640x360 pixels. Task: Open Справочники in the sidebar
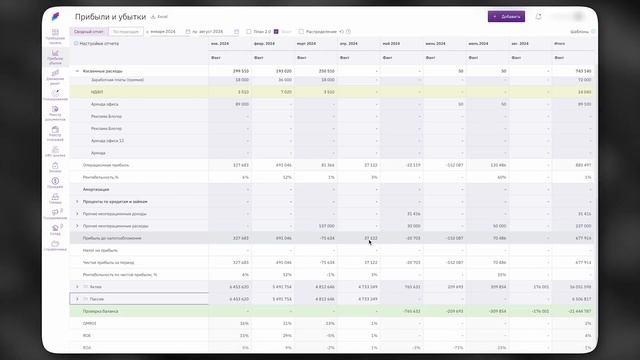55,245
